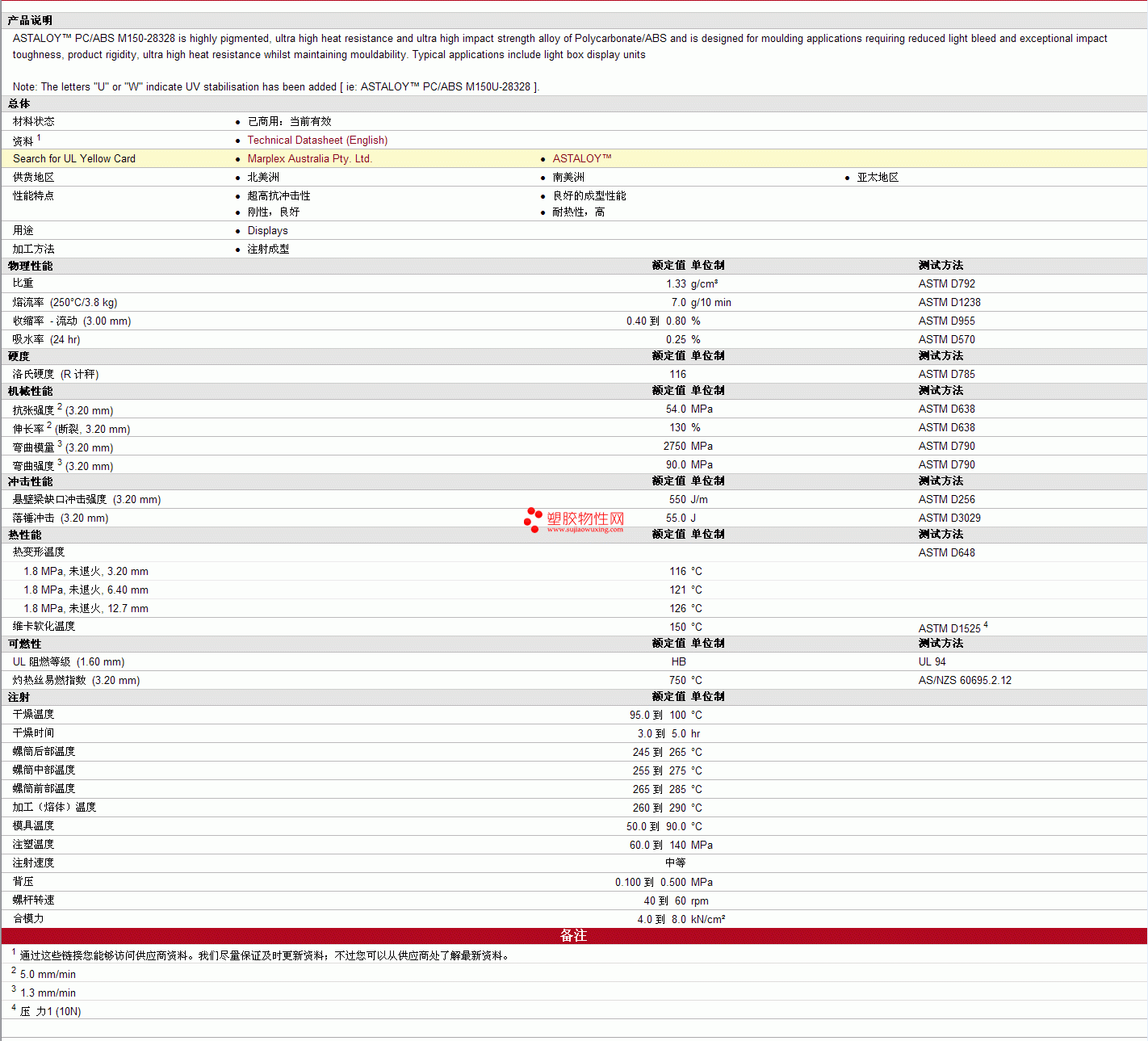The height and width of the screenshot is (1041, 1148).
Task: Open the Marplex Australia Pty. Ltd. link
Action: pos(309,159)
